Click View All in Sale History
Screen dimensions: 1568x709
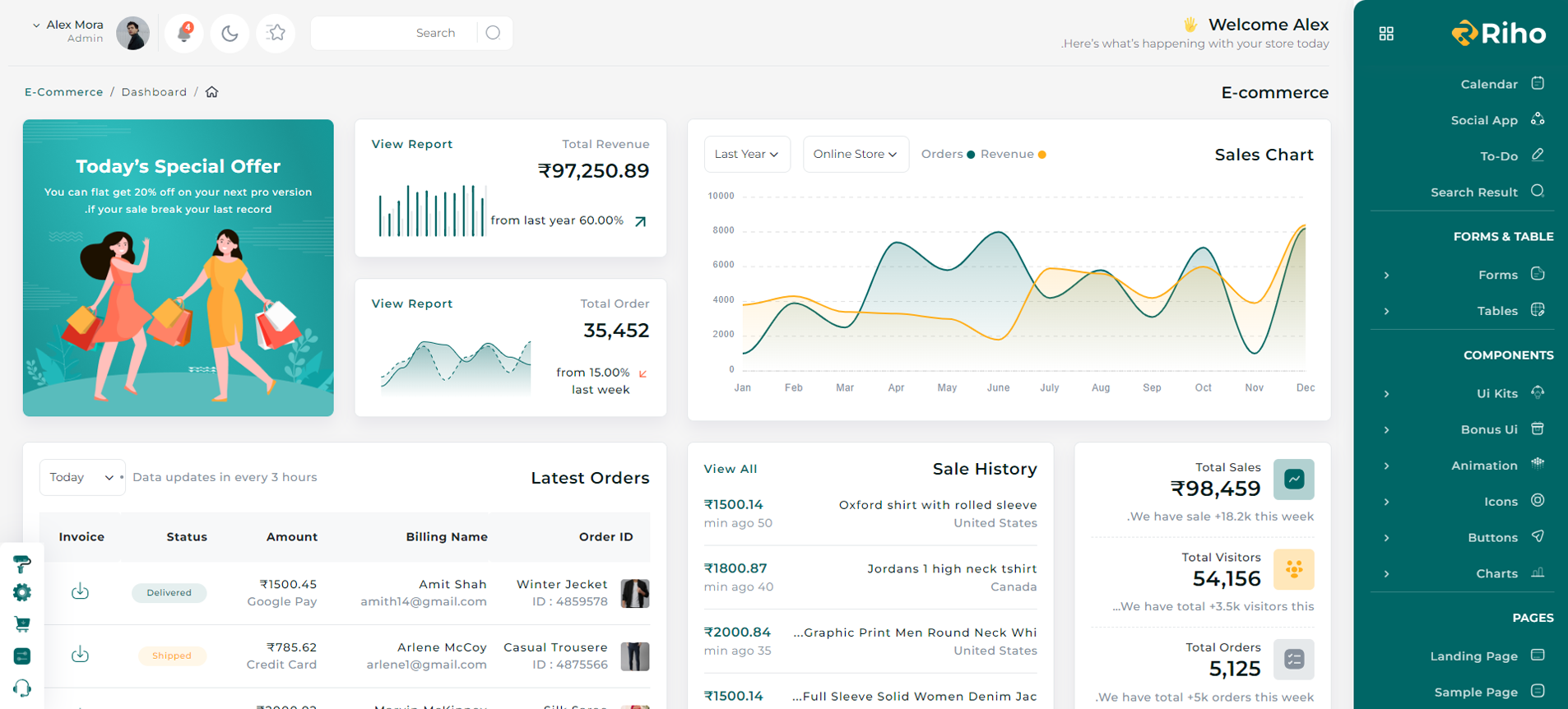point(731,469)
